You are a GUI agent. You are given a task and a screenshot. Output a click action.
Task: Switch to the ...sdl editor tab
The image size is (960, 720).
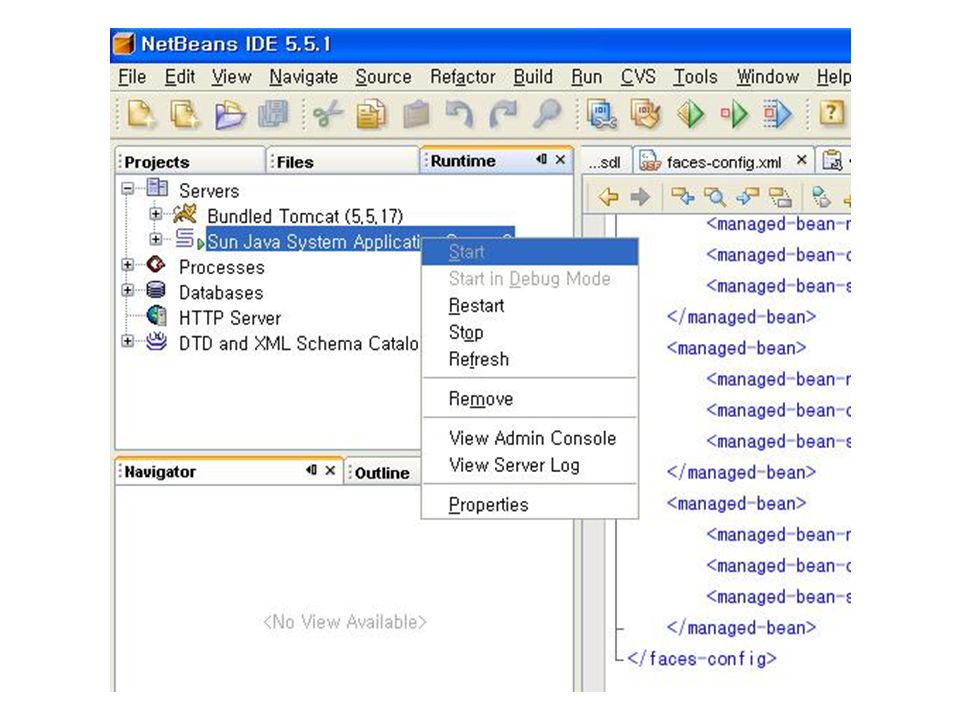point(605,162)
